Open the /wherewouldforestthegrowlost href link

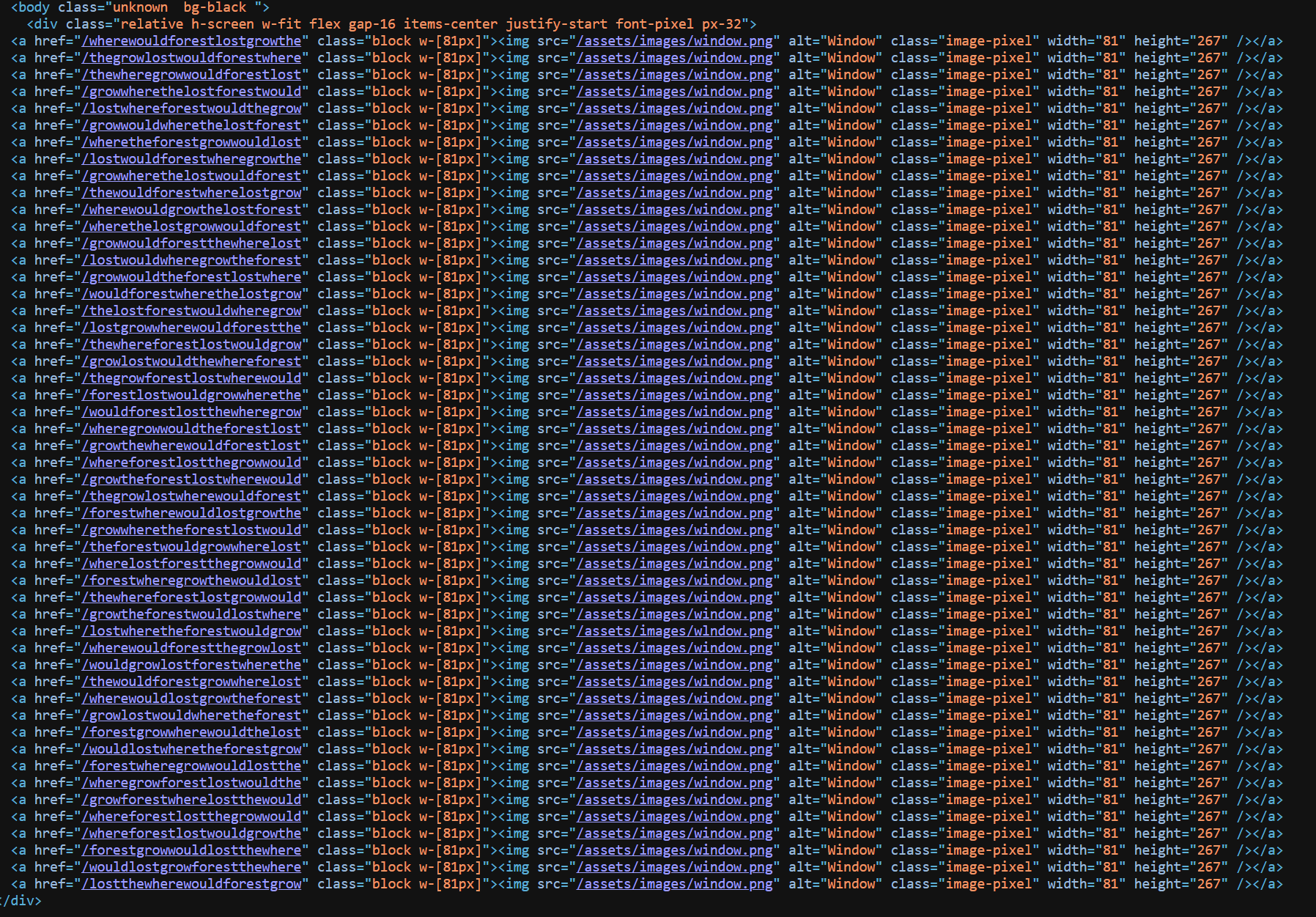(191, 648)
